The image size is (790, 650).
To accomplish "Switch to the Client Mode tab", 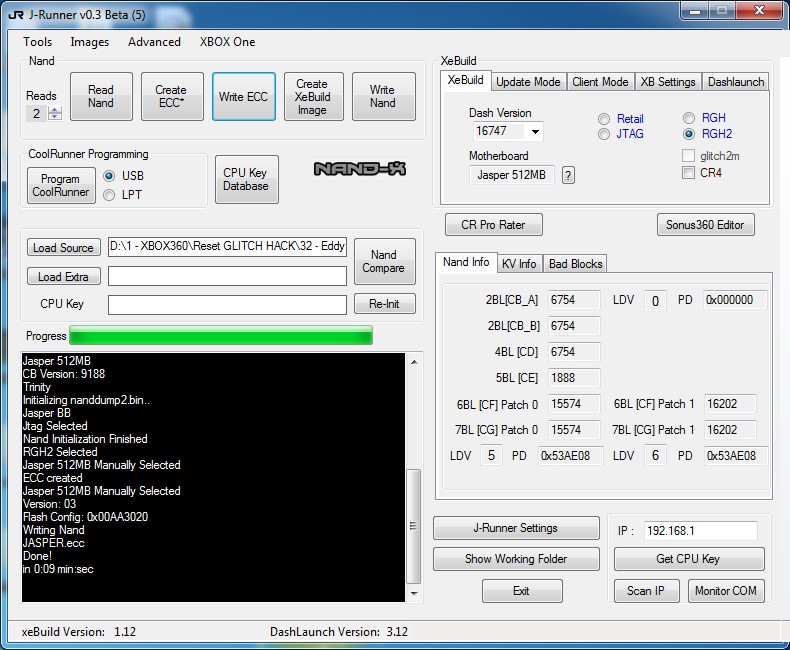I will [x=600, y=82].
